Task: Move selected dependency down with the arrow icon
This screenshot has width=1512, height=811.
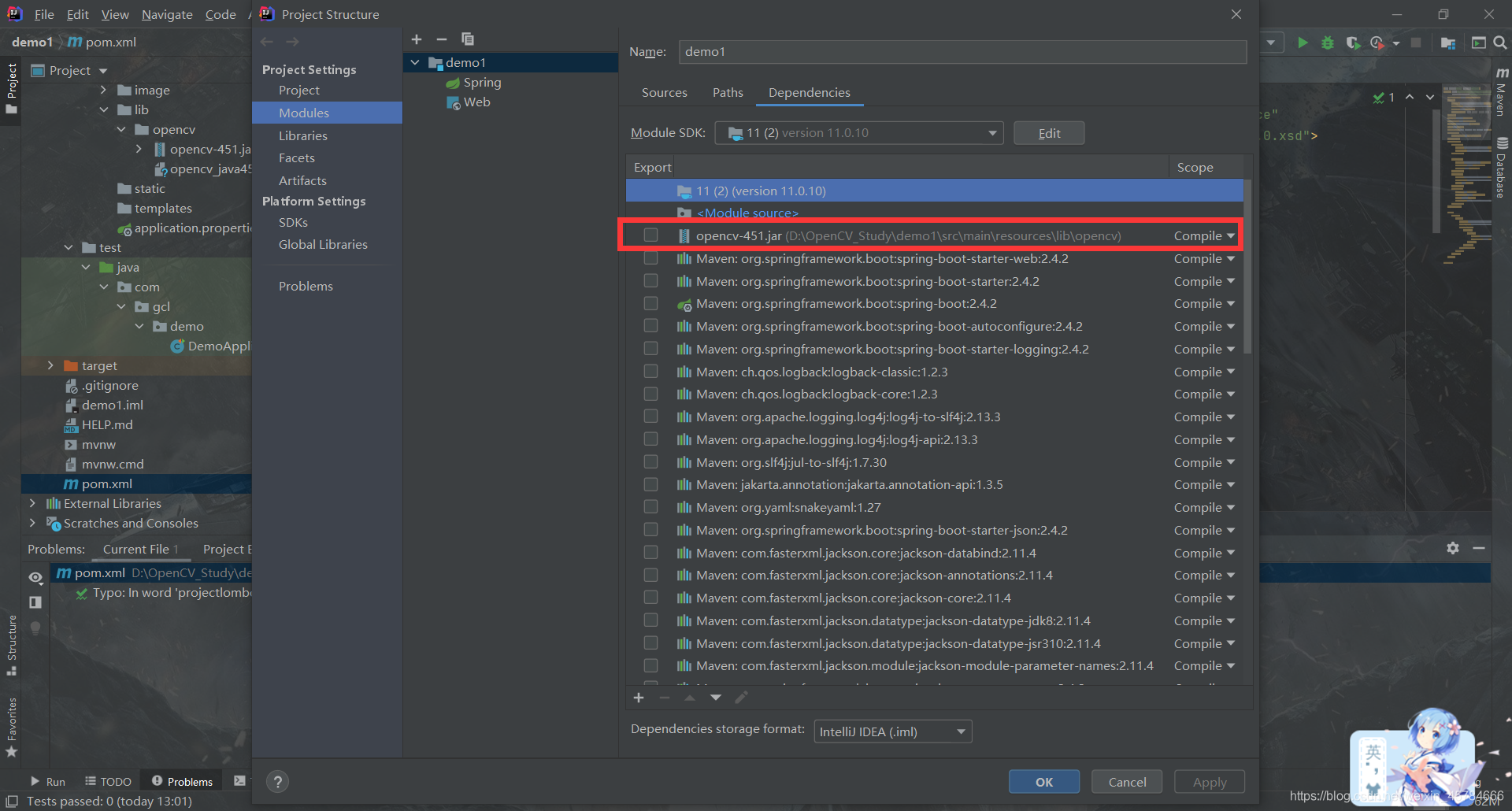Action: coord(715,698)
